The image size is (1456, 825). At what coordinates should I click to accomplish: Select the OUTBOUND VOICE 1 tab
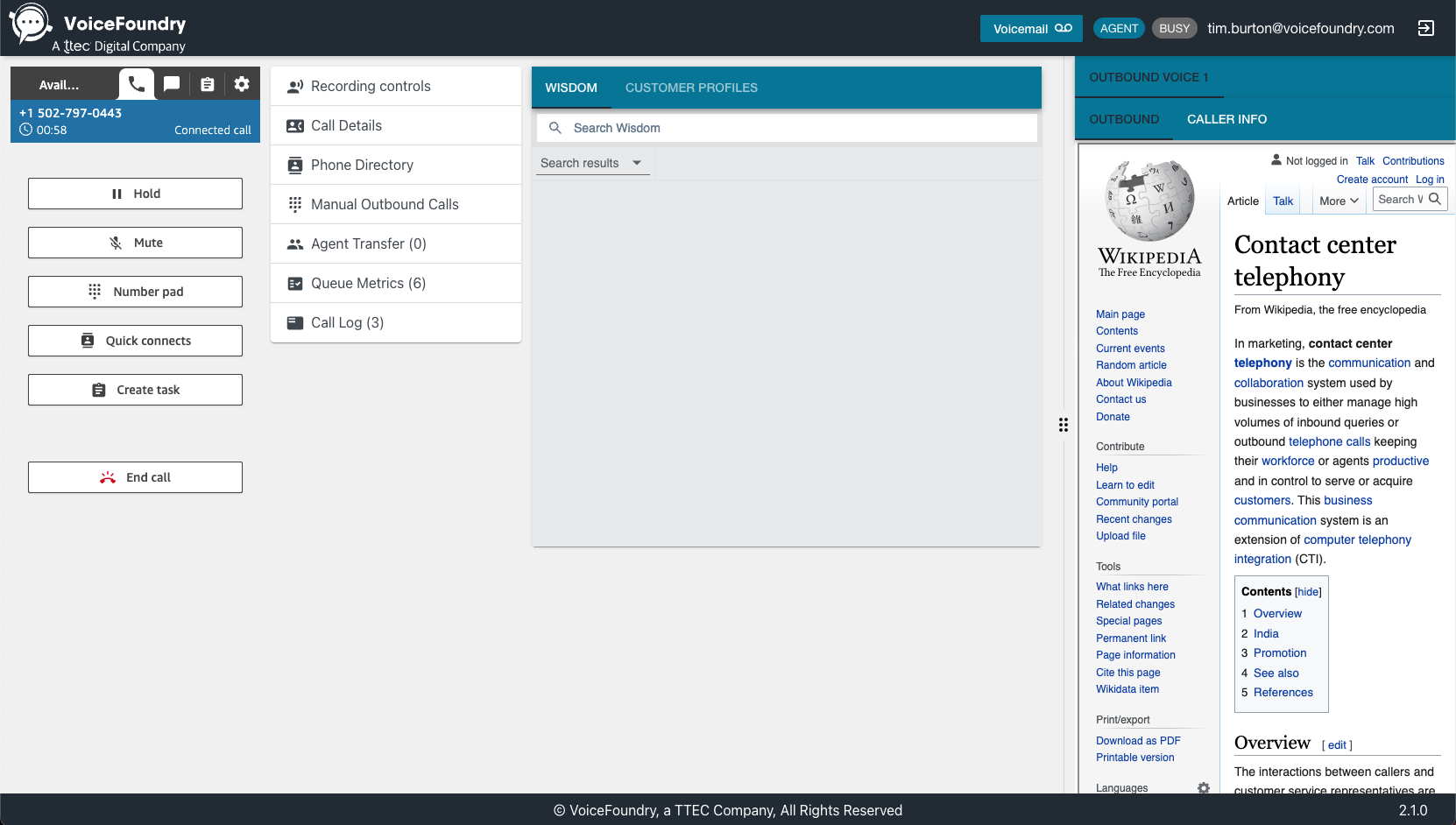coord(1149,77)
